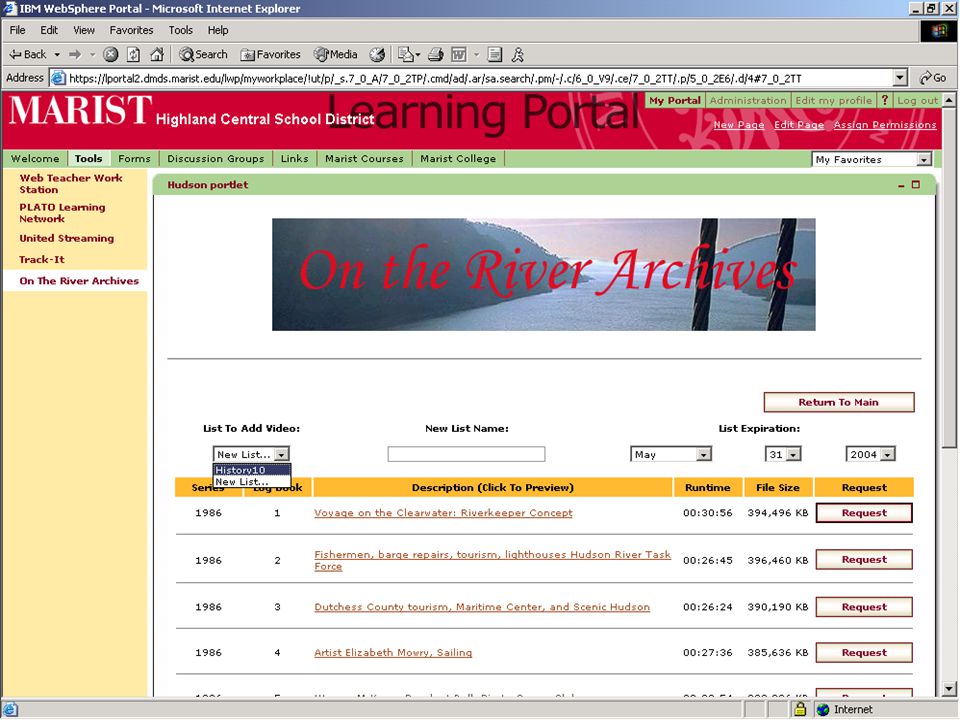The image size is (960, 720).
Task: Maximize the Hudson portlet
Action: (916, 184)
